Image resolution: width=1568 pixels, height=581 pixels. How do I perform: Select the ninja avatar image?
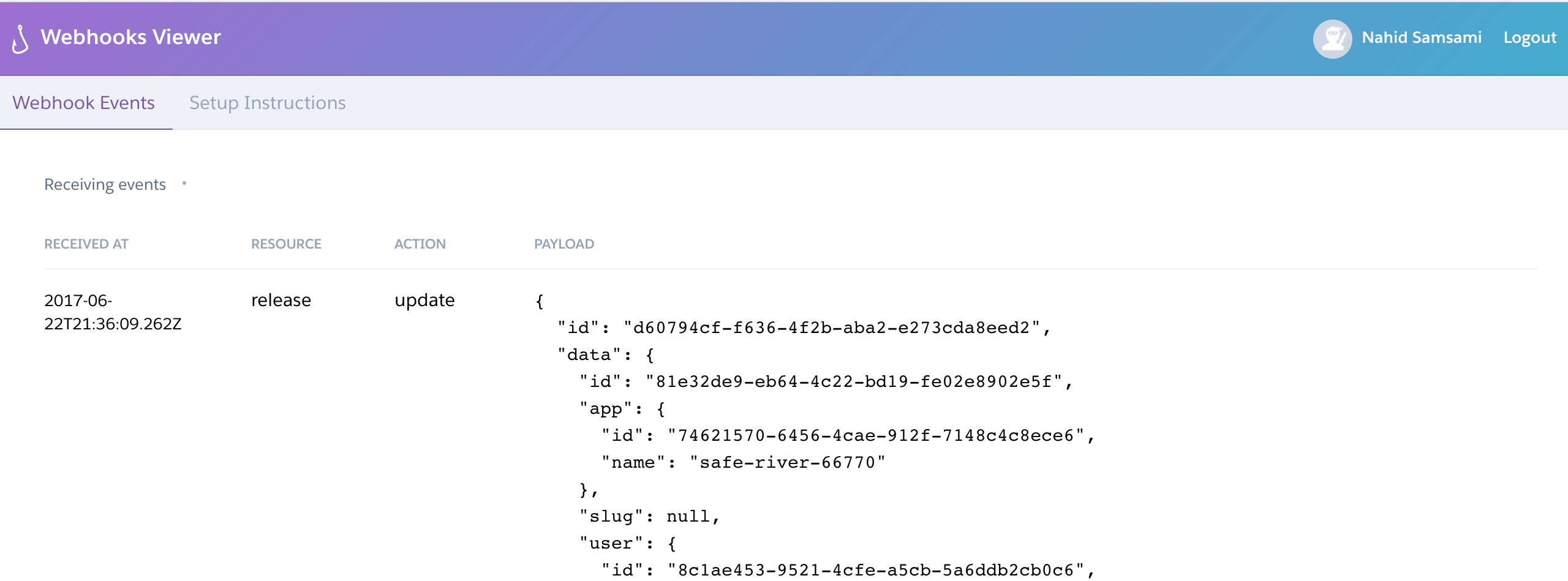[x=1332, y=38]
